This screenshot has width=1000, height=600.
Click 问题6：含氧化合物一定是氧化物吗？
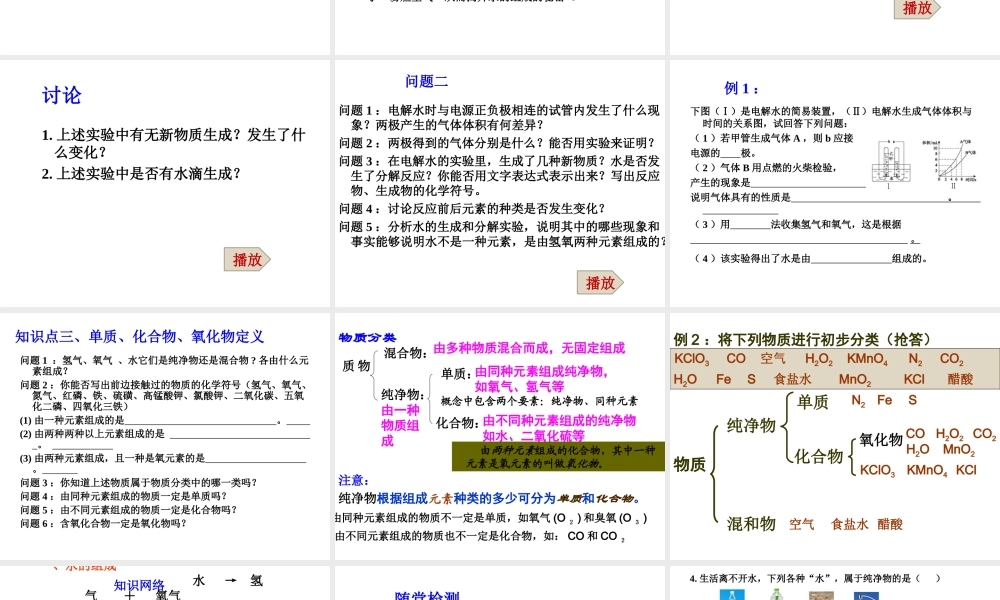[103, 523]
